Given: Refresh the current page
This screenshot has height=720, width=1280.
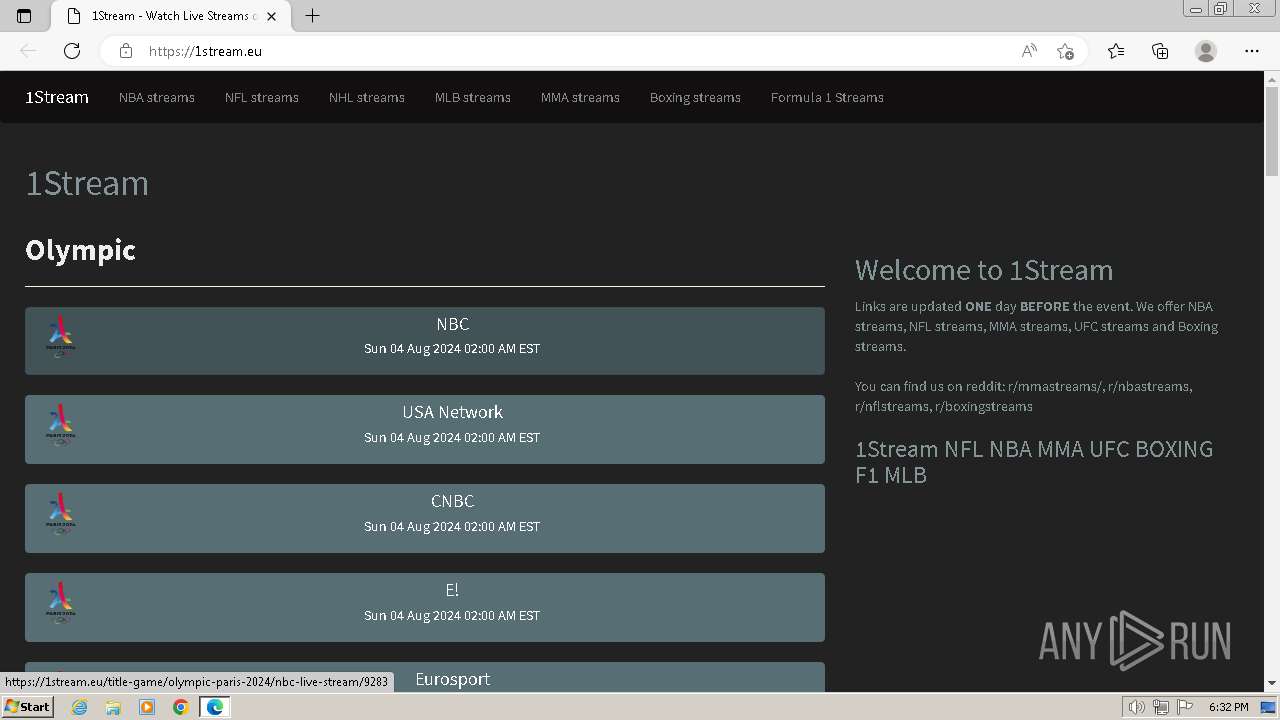Looking at the screenshot, I should click(72, 51).
